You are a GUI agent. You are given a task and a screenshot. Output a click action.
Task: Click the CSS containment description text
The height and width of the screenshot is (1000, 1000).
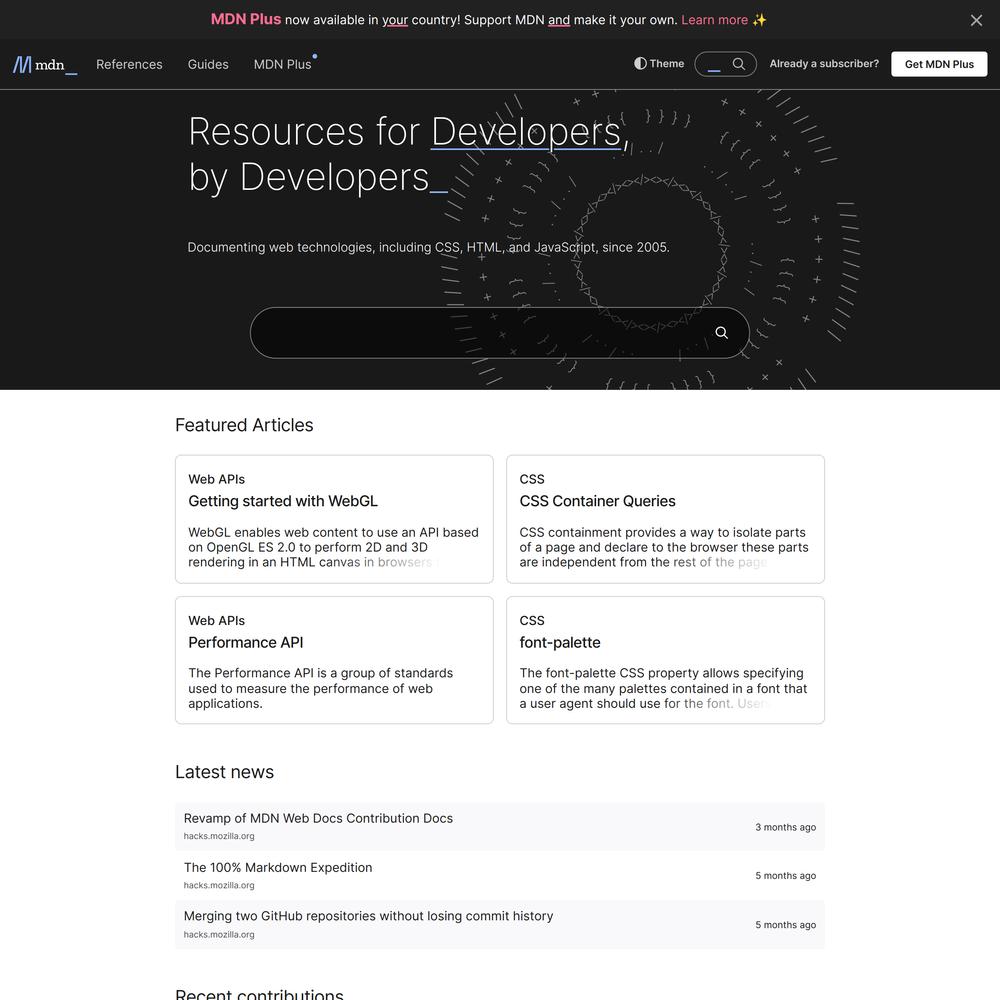664,547
